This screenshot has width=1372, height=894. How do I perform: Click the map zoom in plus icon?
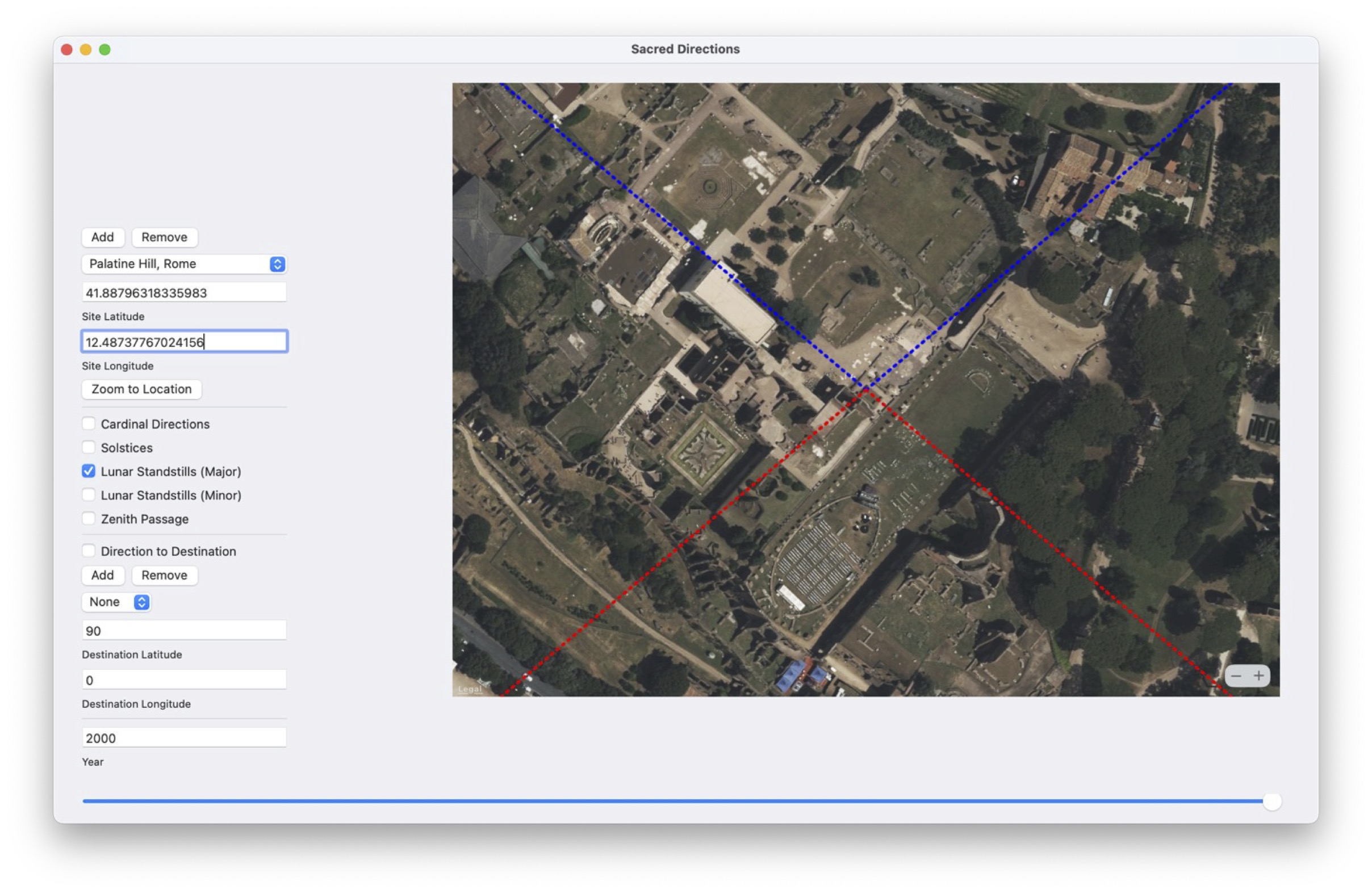coord(1259,675)
